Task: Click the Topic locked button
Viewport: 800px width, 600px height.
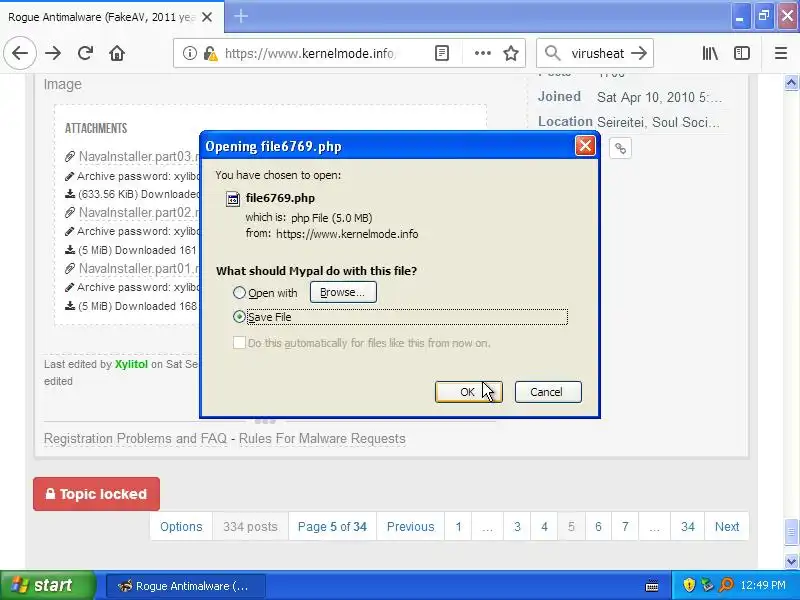Action: 96,494
